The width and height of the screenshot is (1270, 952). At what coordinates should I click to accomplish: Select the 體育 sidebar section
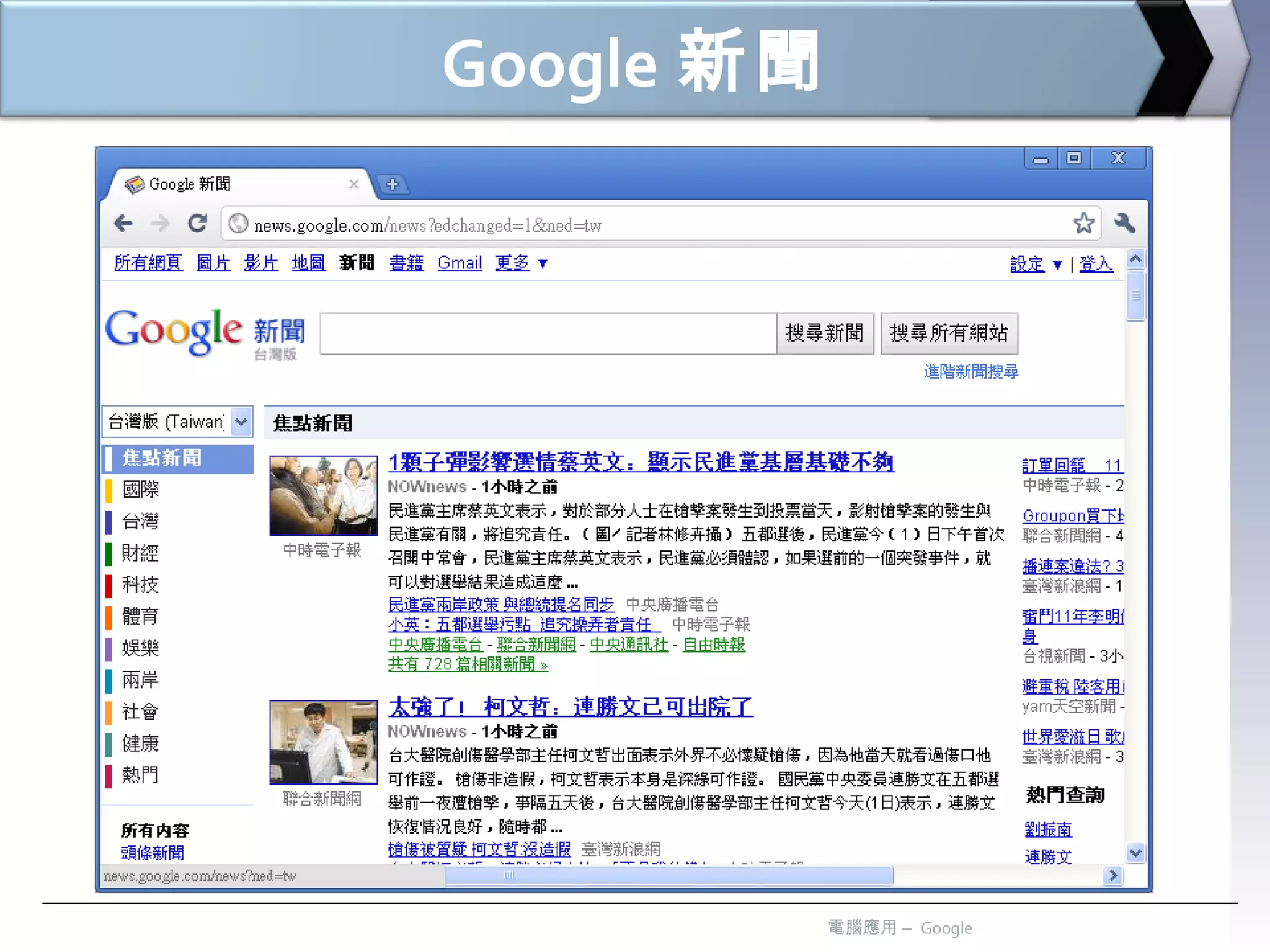140,617
